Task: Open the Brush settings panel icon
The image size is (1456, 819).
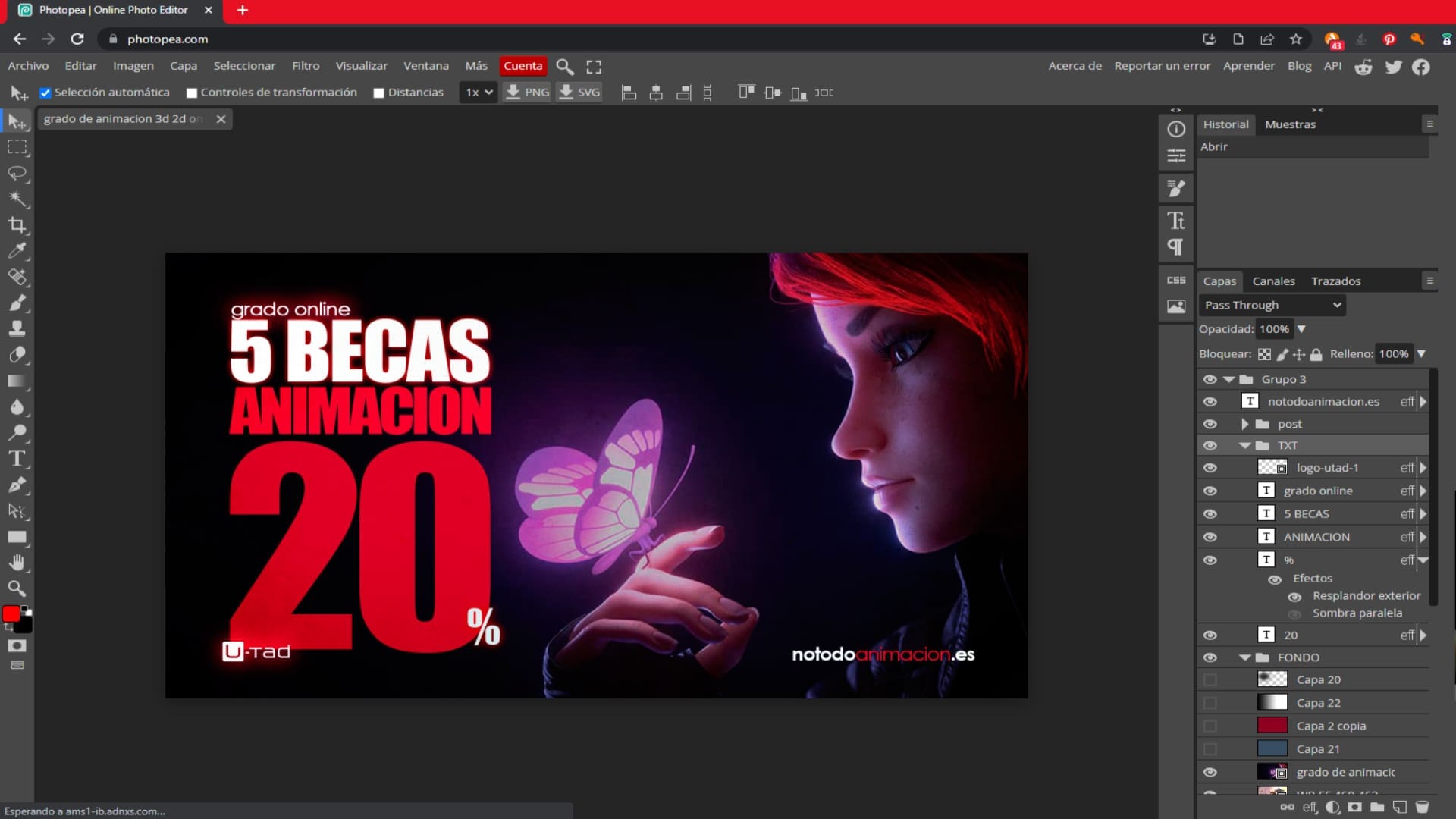Action: pyautogui.click(x=1176, y=188)
